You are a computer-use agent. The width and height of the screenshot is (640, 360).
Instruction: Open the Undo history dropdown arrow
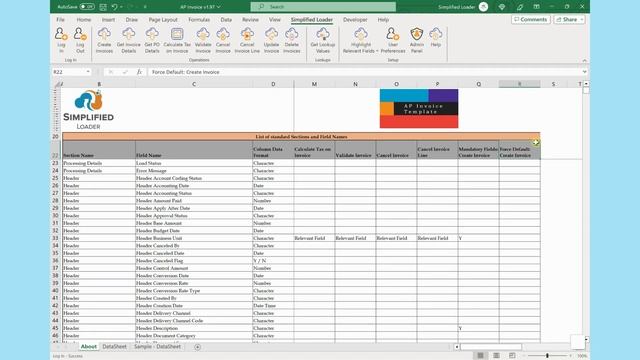click(121, 7)
